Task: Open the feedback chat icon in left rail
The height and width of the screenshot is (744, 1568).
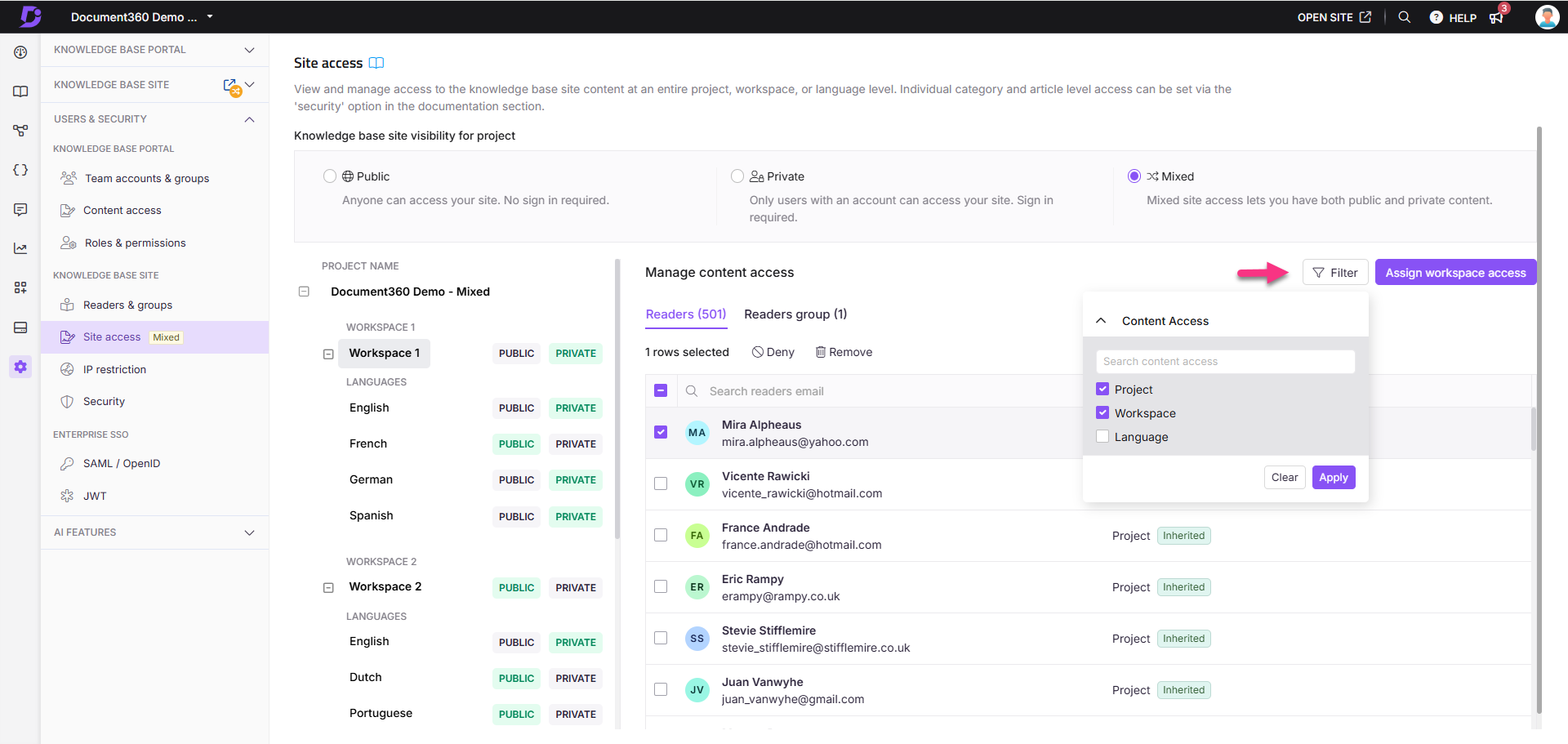Action: click(20, 210)
